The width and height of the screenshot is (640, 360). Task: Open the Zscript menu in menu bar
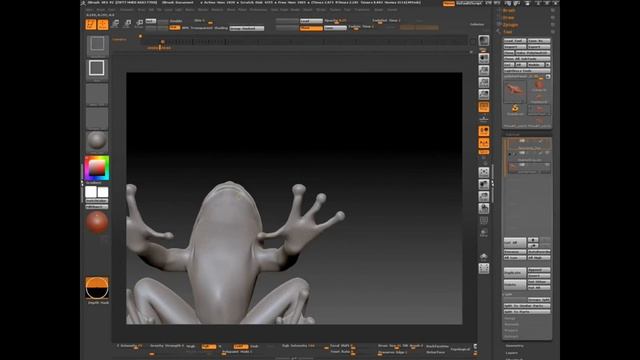[392, 9]
